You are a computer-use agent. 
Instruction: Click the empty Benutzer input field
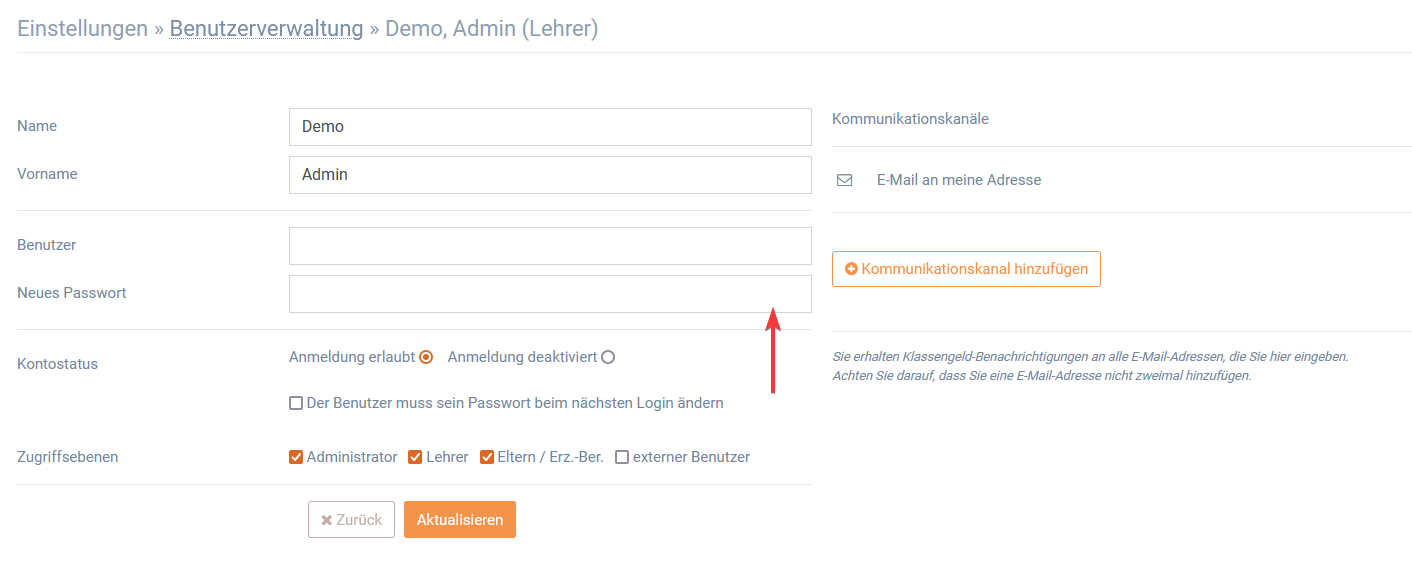550,246
